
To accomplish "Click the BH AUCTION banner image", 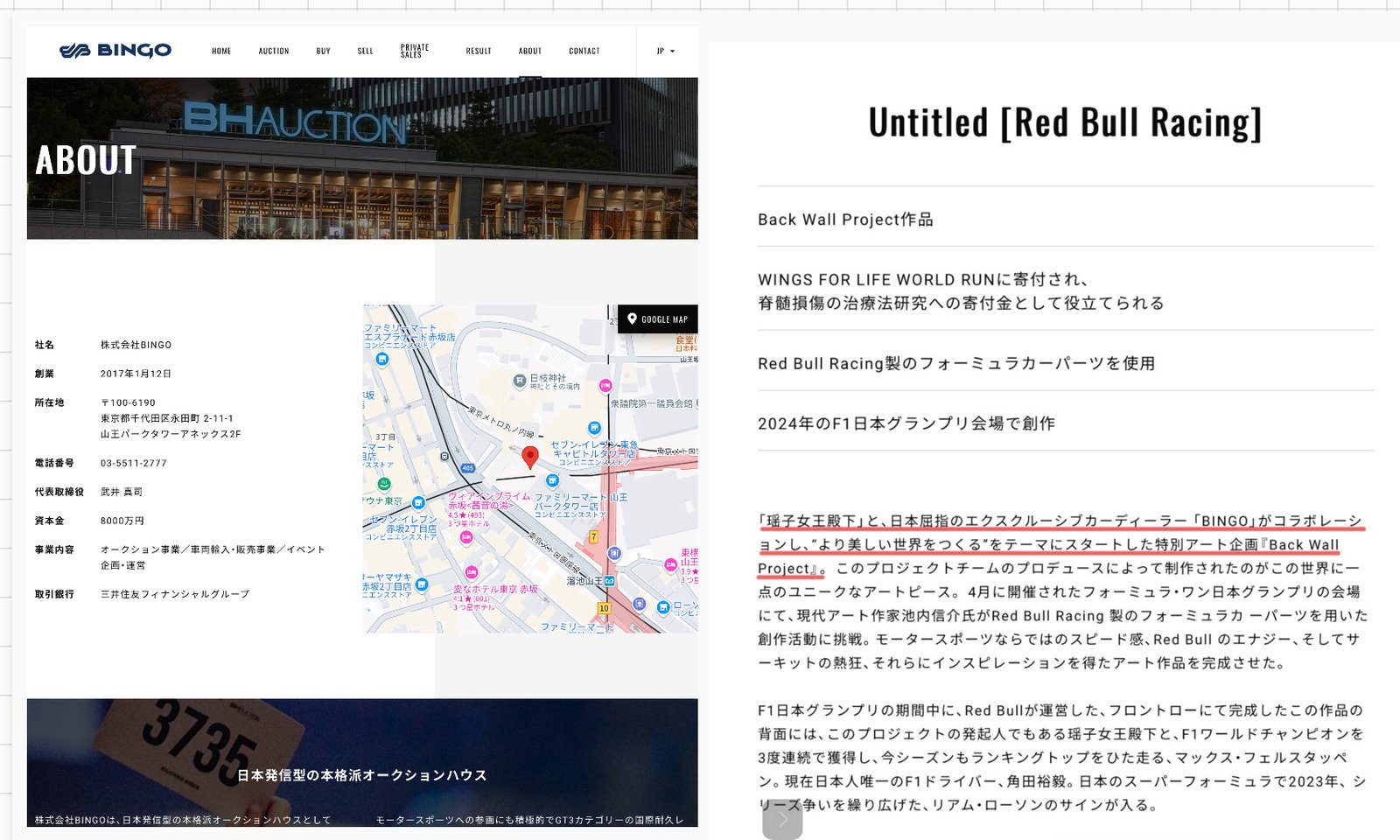I will pyautogui.click(x=362, y=158).
